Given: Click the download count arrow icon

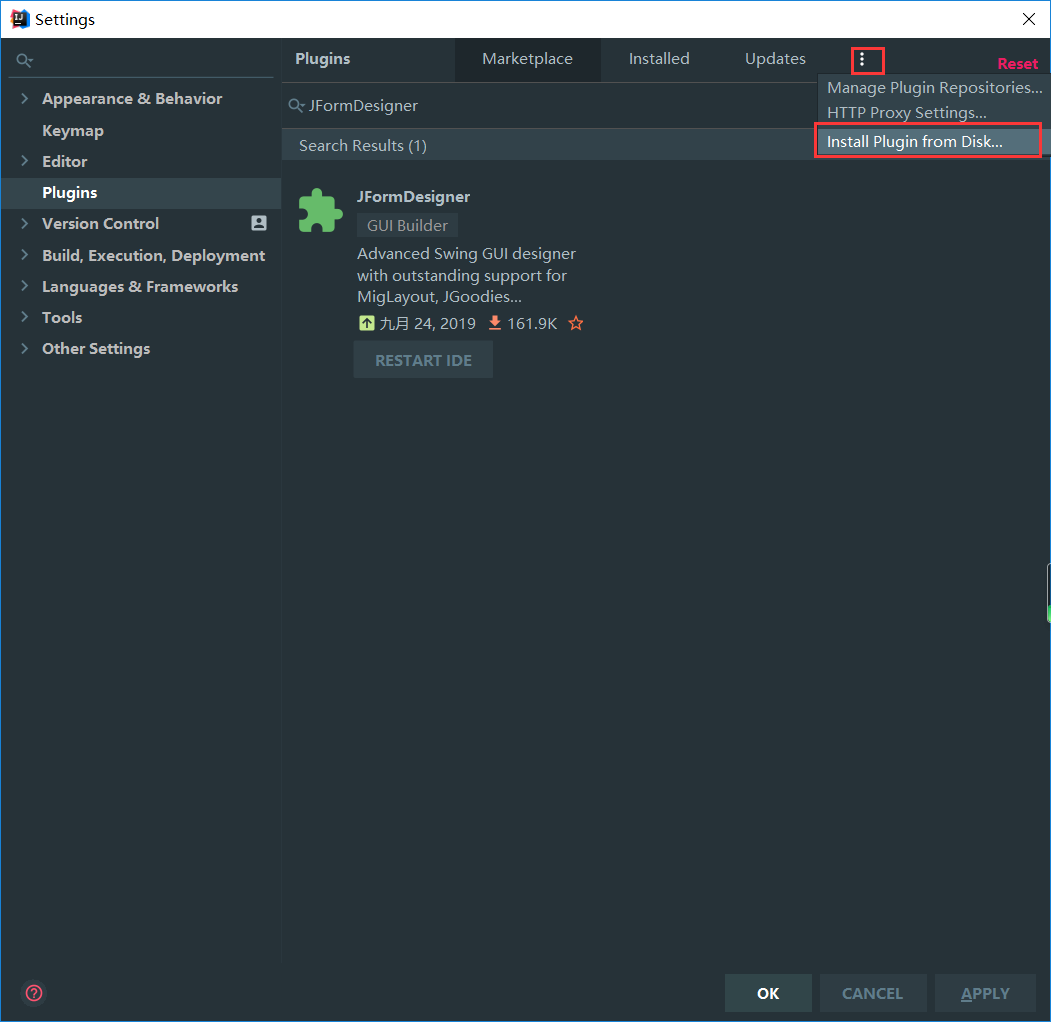Looking at the screenshot, I should 495,323.
